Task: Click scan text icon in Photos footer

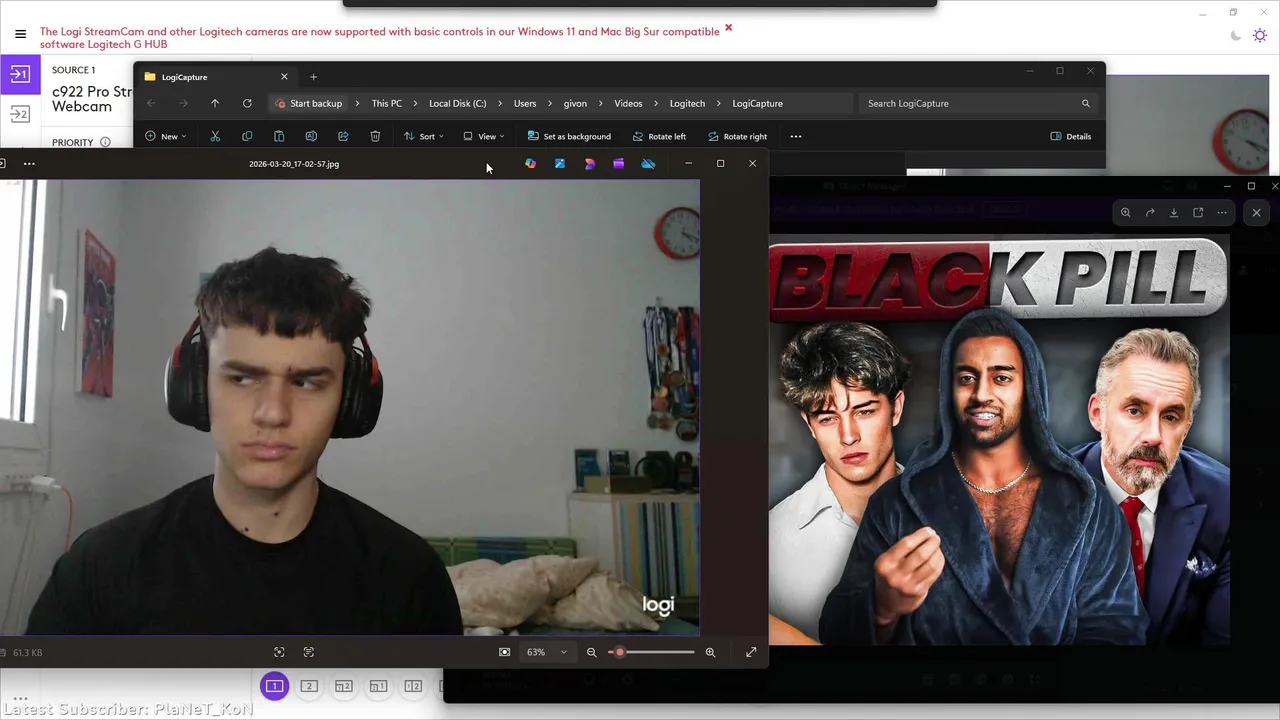Action: tap(308, 652)
